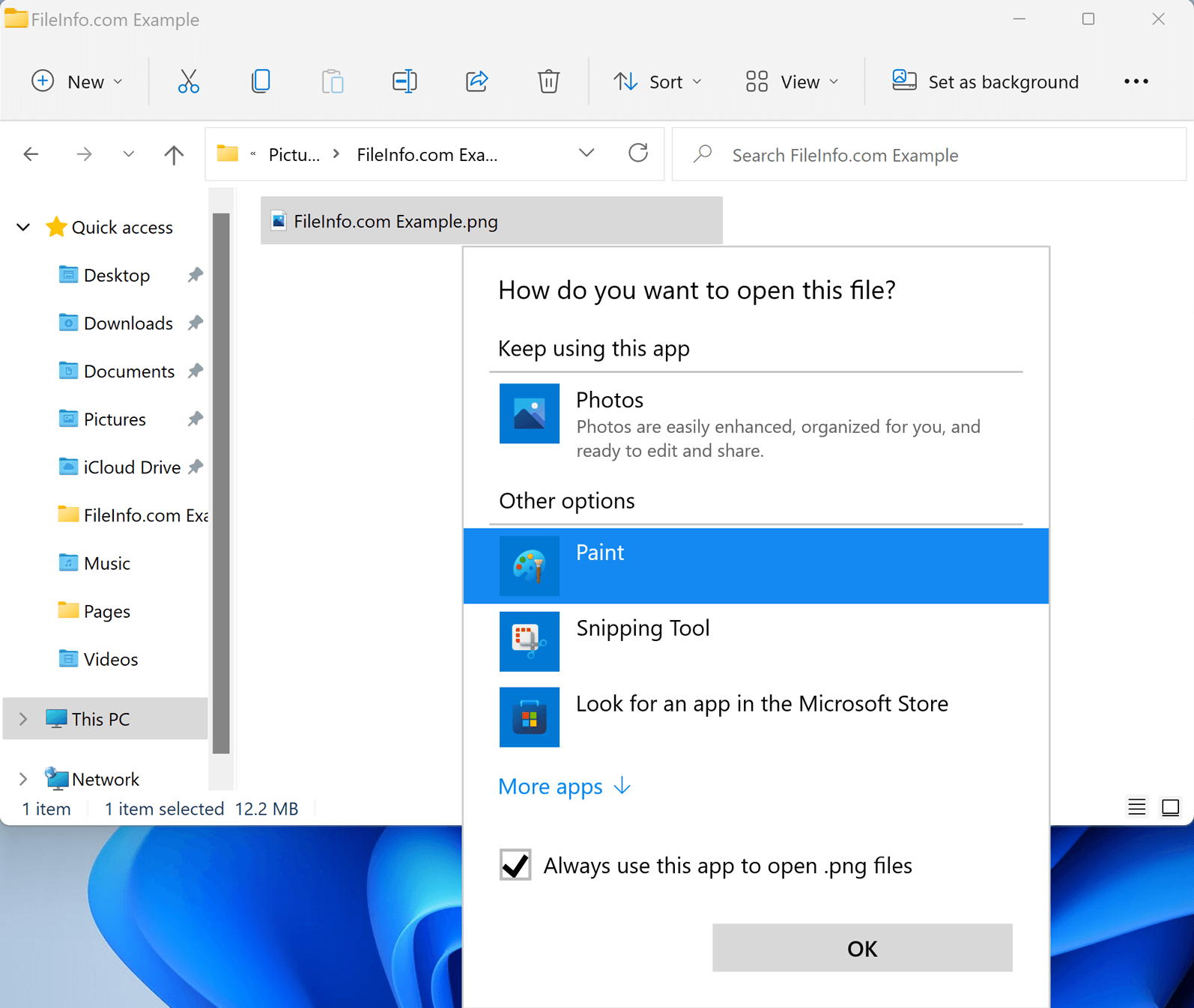Click the Share icon in toolbar
1194x1008 pixels.
click(x=477, y=81)
